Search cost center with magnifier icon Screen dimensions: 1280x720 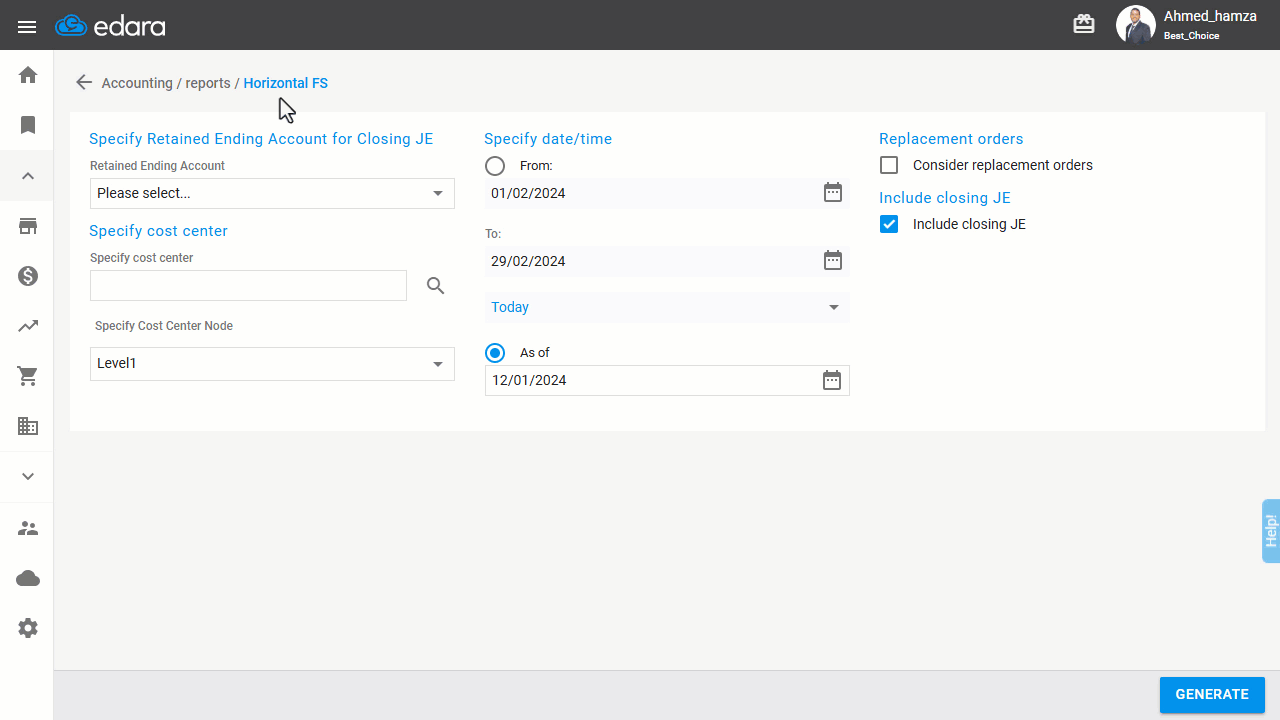(435, 286)
